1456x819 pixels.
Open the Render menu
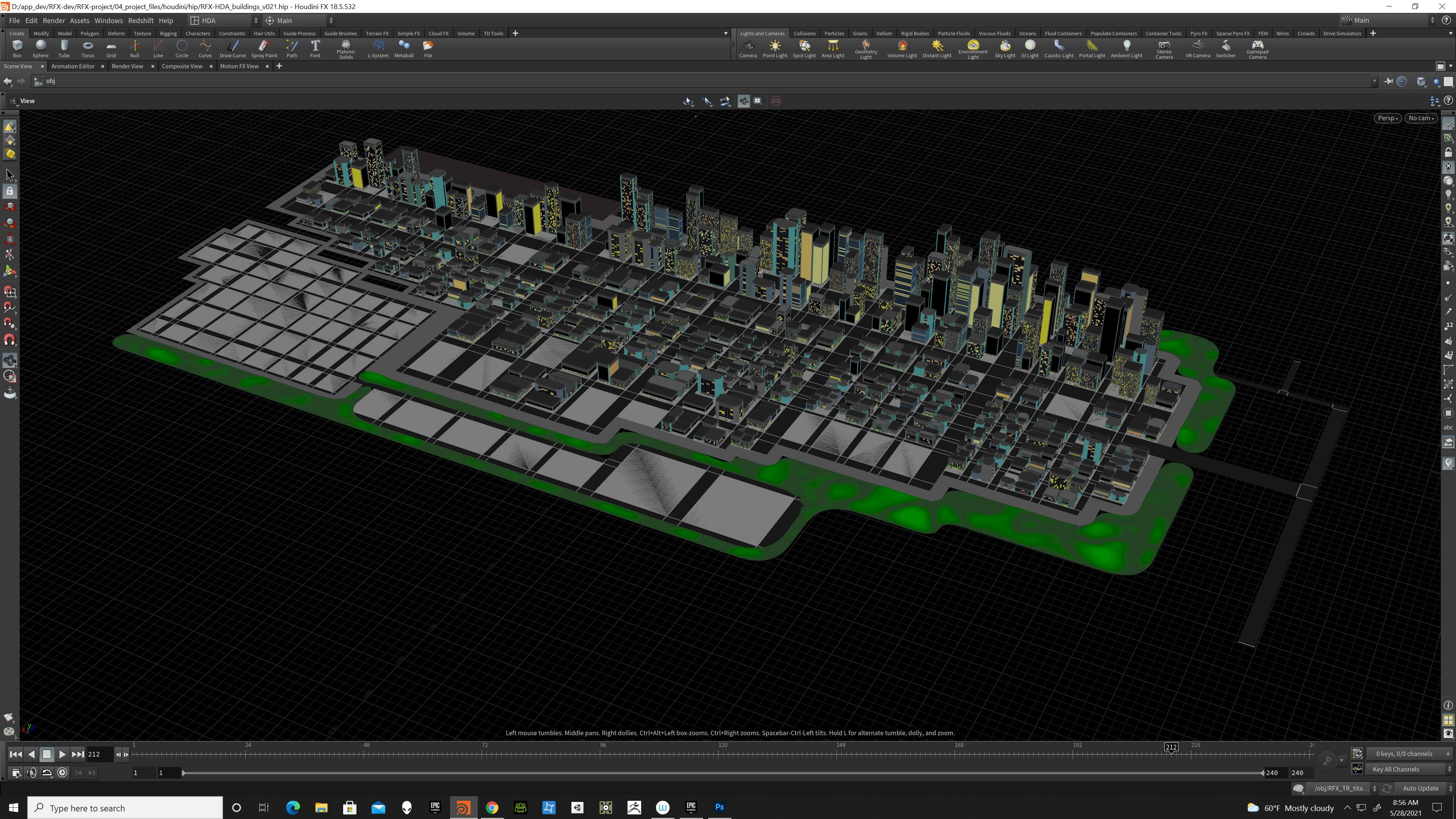(x=54, y=20)
